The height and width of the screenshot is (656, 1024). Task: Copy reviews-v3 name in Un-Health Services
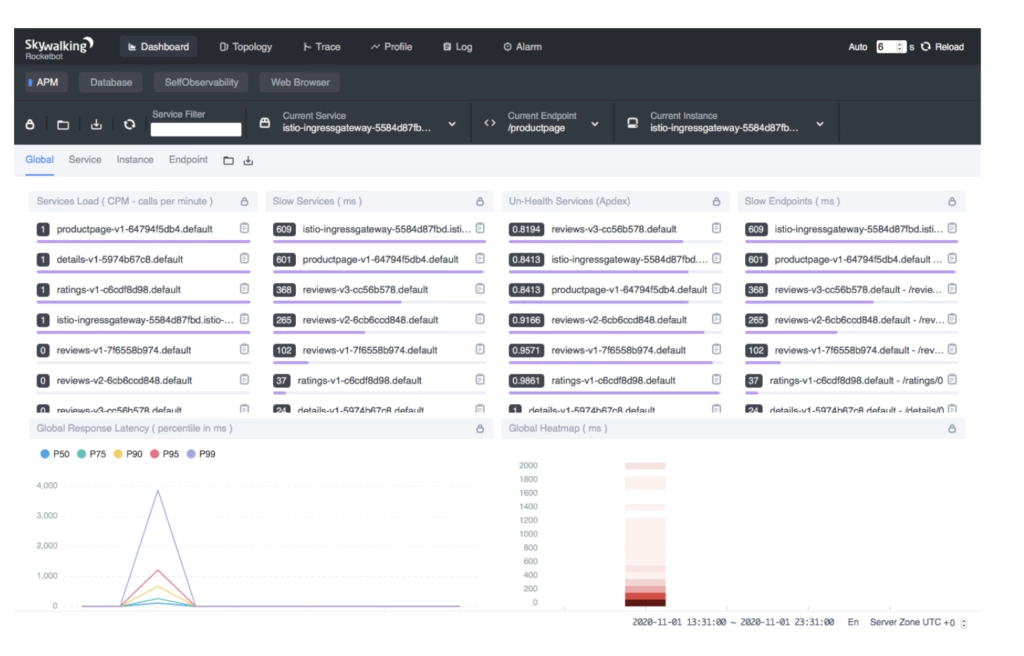pyautogui.click(x=716, y=228)
